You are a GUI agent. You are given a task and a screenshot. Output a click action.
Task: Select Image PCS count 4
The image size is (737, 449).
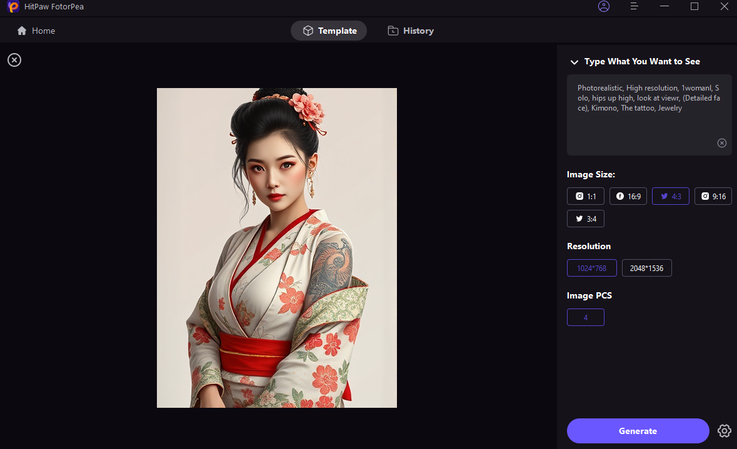585,317
